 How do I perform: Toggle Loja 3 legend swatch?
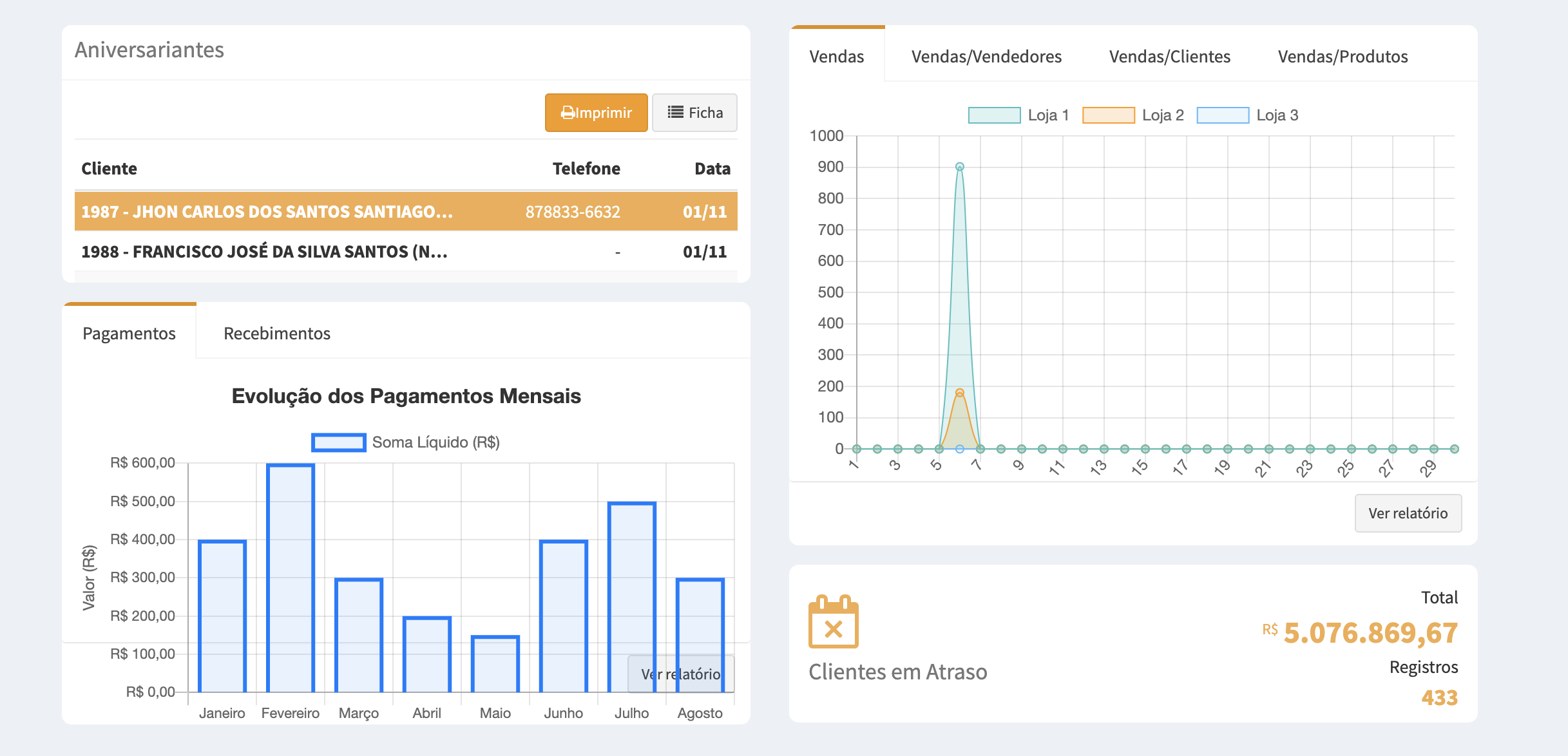pyautogui.click(x=1222, y=115)
